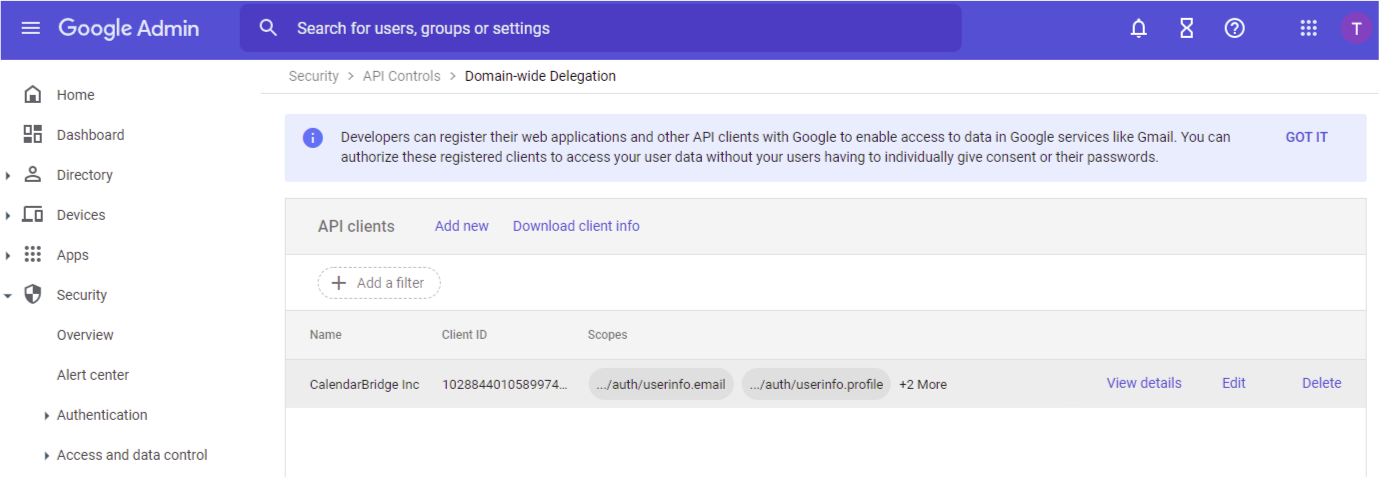Open Directory menu item
This screenshot has width=1379, height=477.
click(x=84, y=175)
